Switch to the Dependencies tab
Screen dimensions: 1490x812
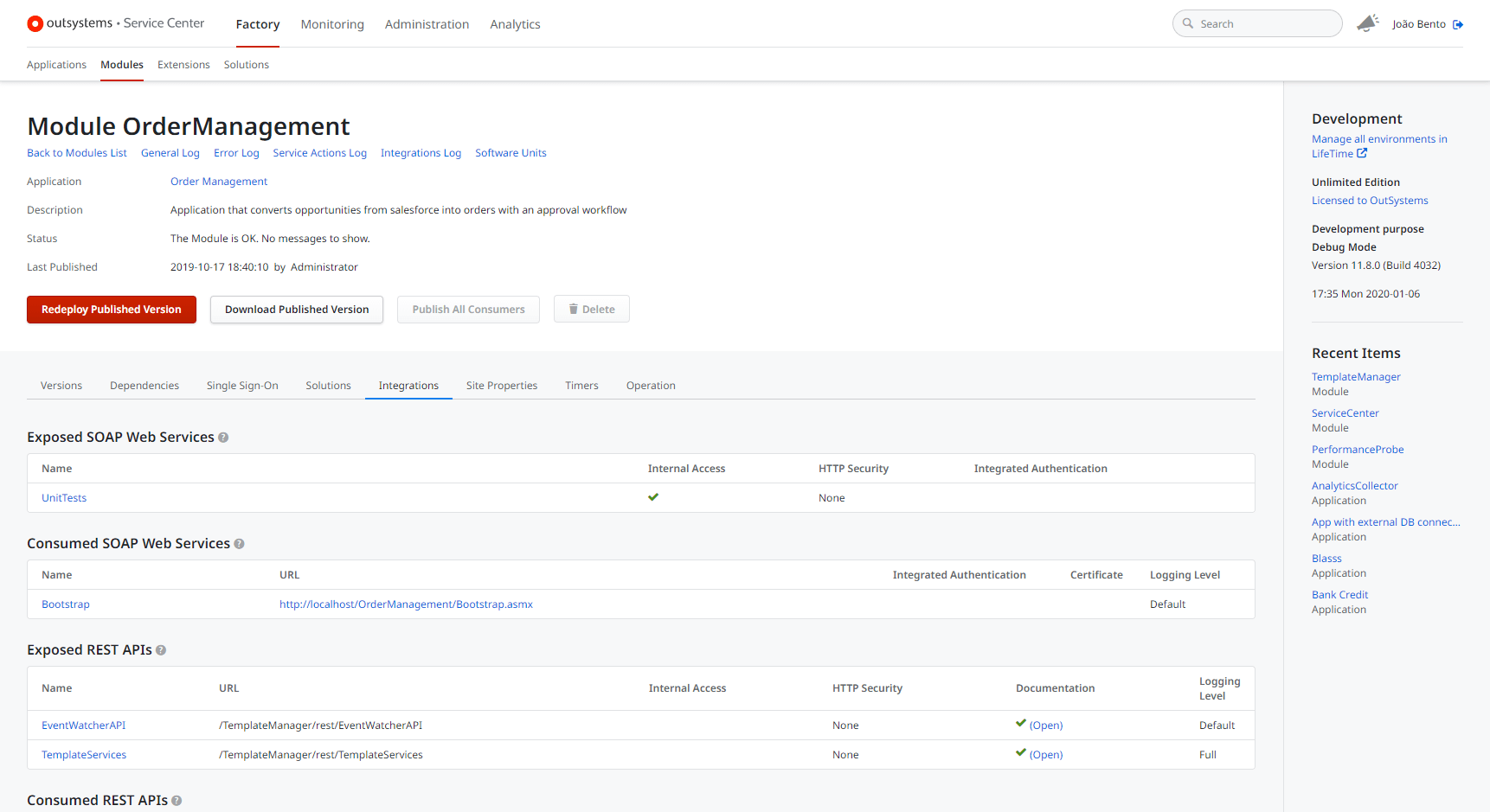tap(145, 386)
